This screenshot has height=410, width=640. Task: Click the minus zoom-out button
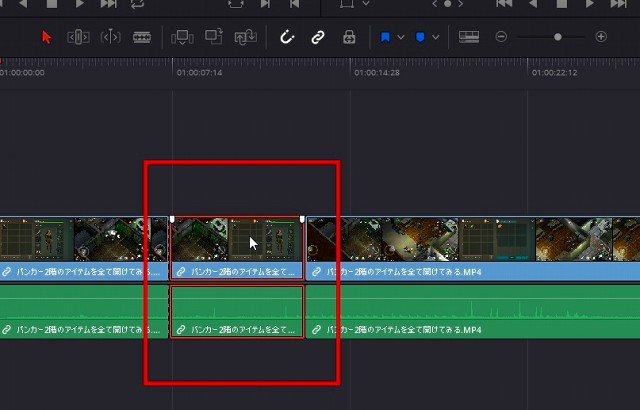click(x=501, y=37)
